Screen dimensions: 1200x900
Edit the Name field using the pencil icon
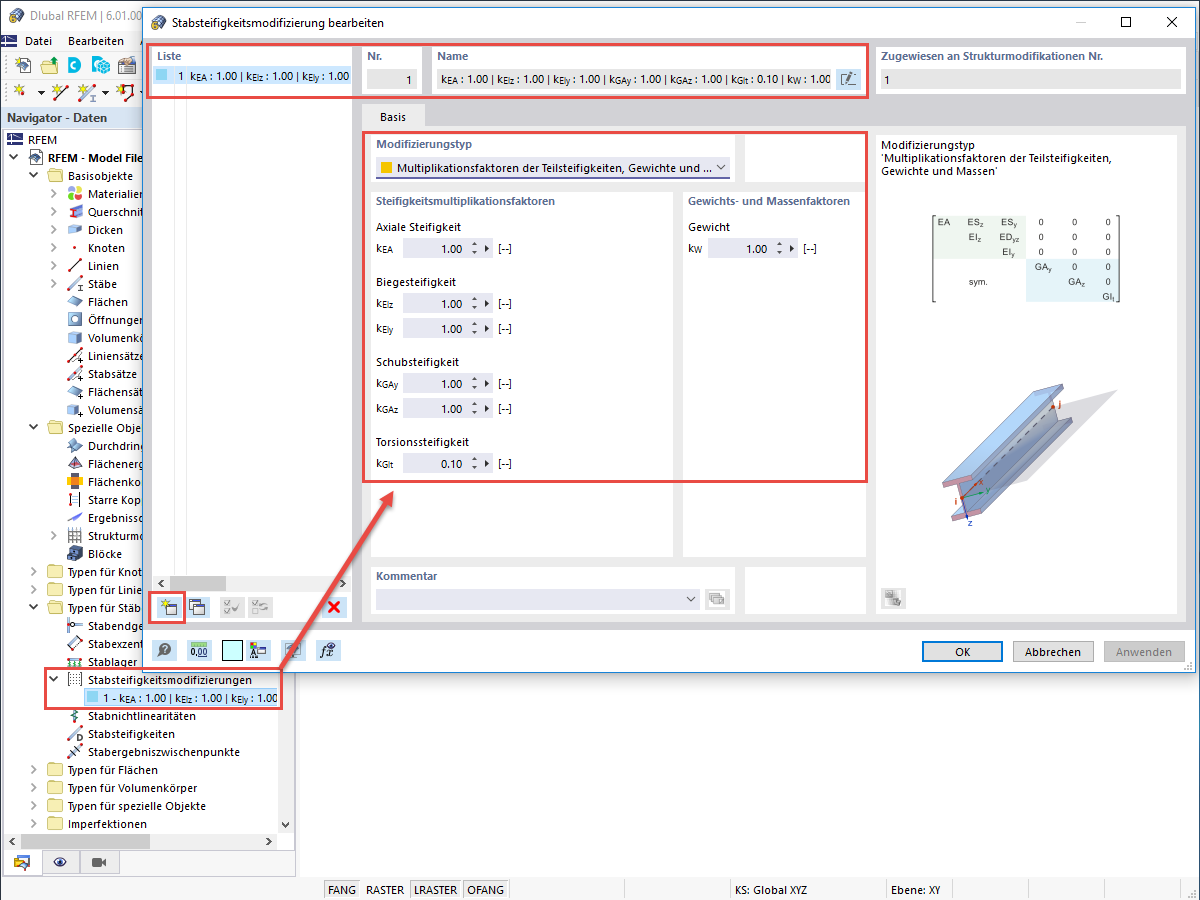pyautogui.click(x=847, y=78)
